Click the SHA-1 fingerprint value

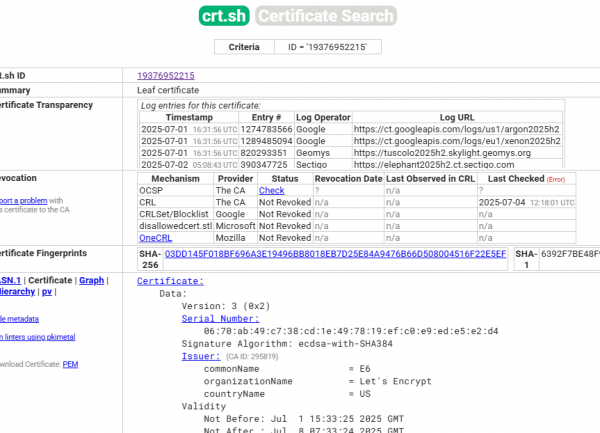click(x=570, y=254)
